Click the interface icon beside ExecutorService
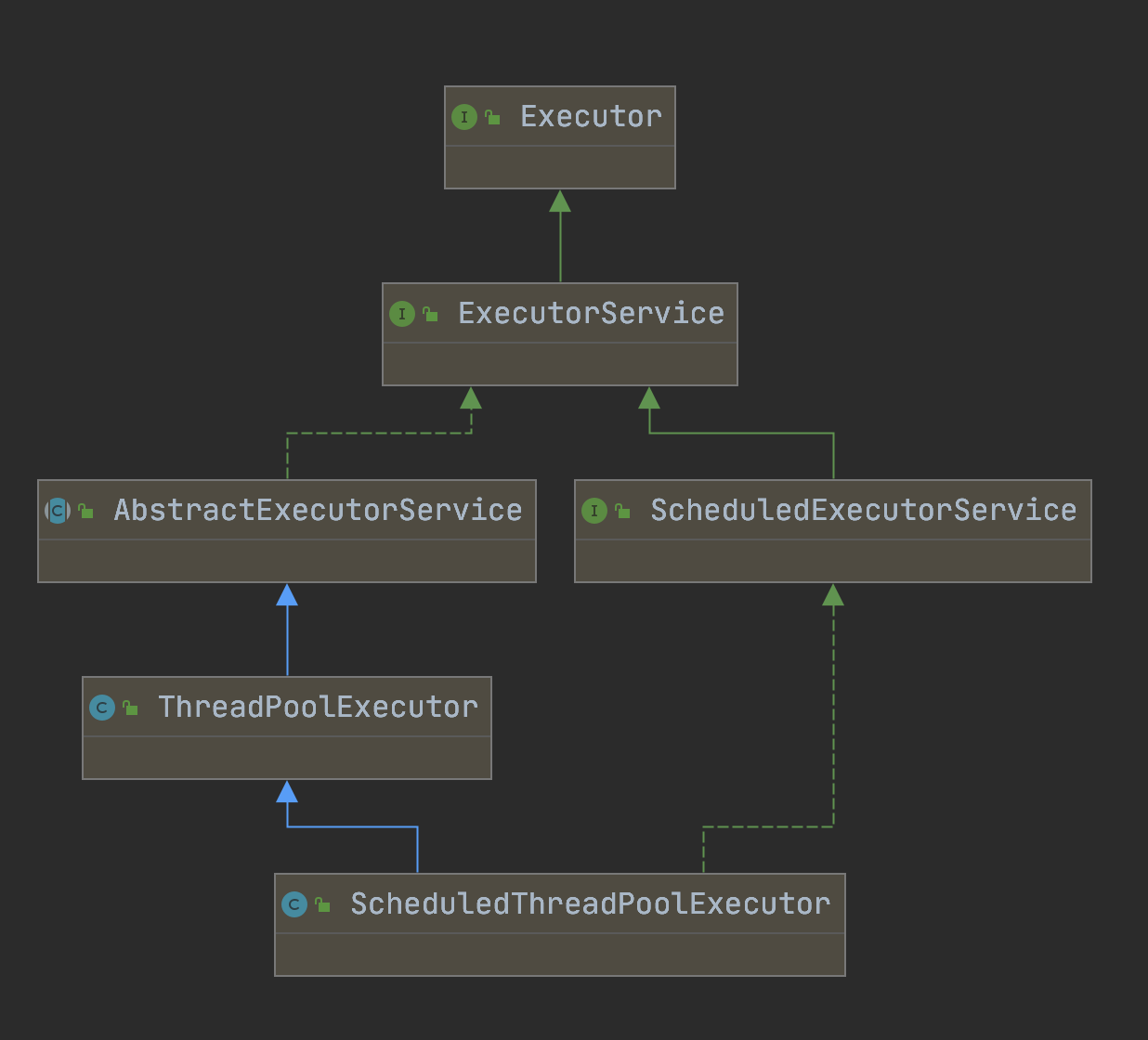 [x=402, y=314]
